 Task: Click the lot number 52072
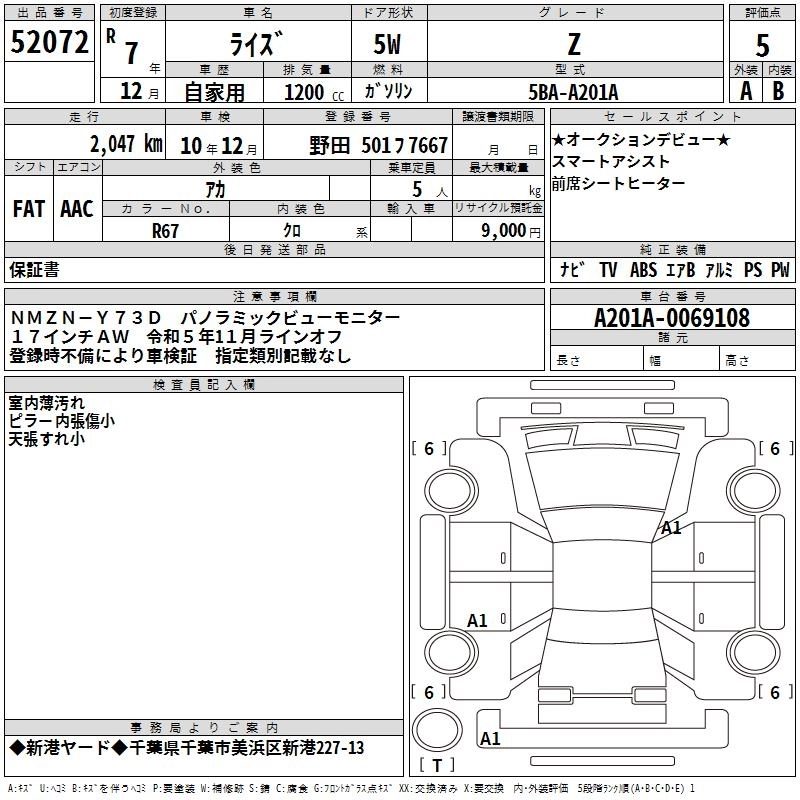(x=49, y=42)
